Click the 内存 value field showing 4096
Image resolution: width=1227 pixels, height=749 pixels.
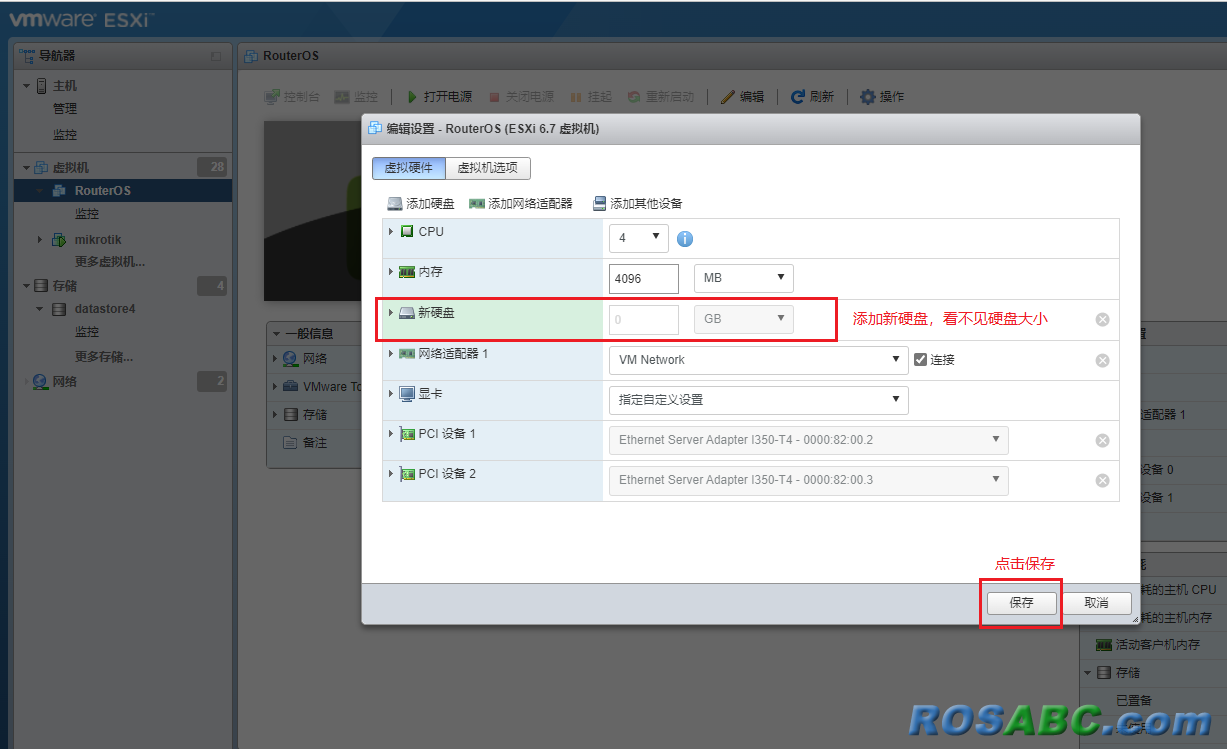tap(644, 278)
